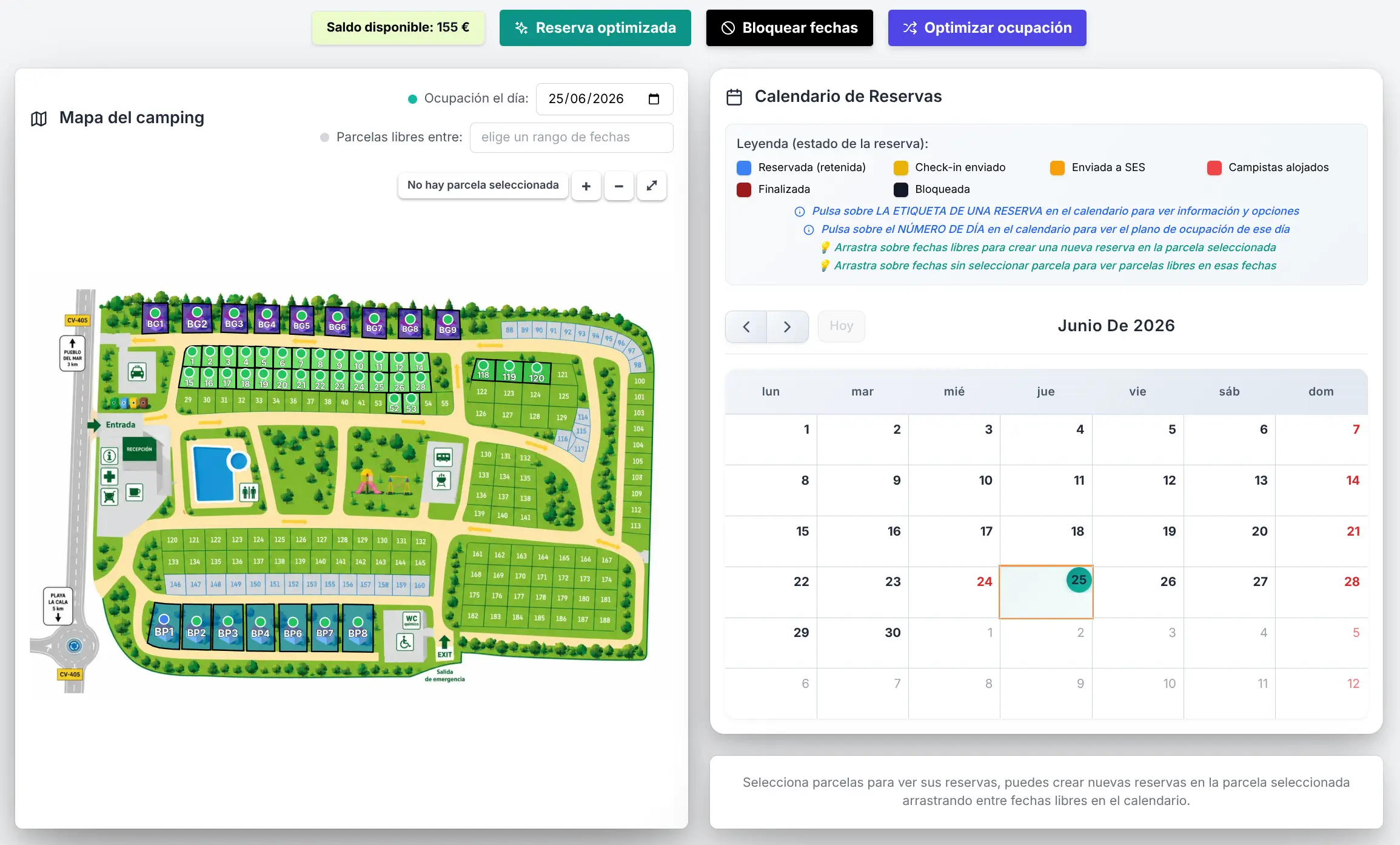Screen dimensions: 1400x845
Task: Click the Mapa del camping map icon
Action: coord(39,119)
